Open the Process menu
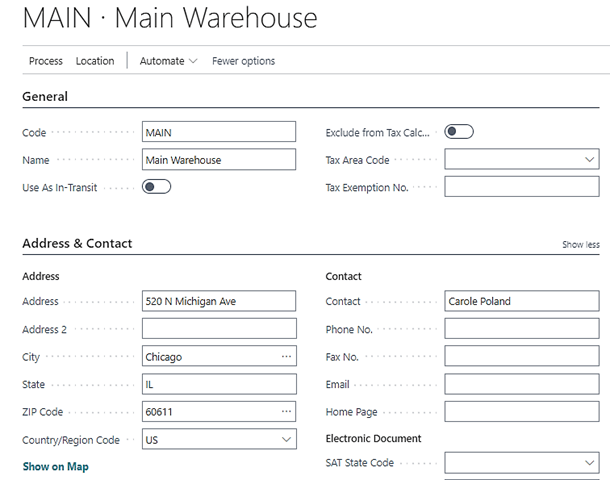 [x=46, y=61]
